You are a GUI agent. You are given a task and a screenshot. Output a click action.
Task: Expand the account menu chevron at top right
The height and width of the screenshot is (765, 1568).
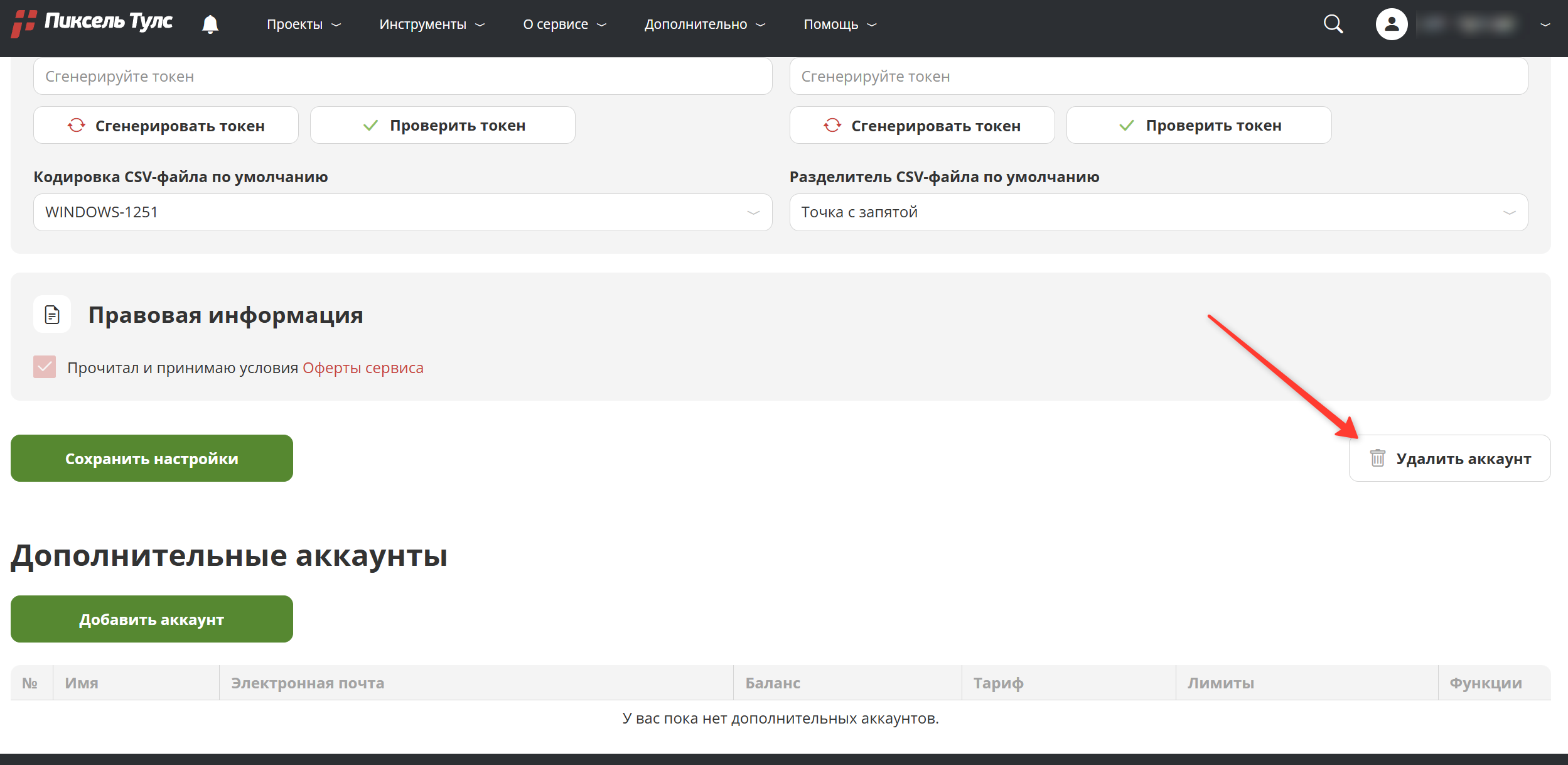point(1545,24)
